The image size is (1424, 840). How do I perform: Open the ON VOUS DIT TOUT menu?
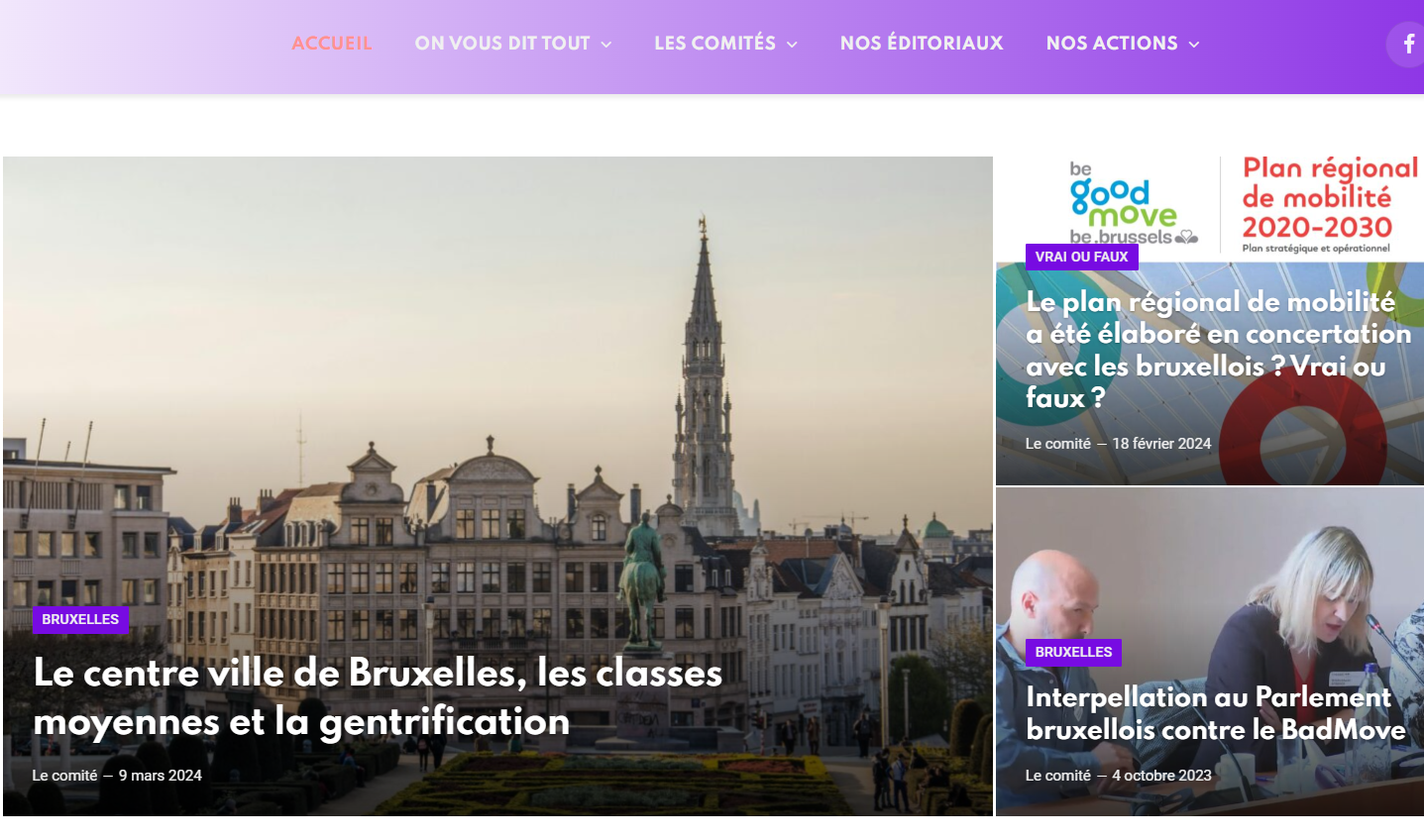click(x=502, y=44)
